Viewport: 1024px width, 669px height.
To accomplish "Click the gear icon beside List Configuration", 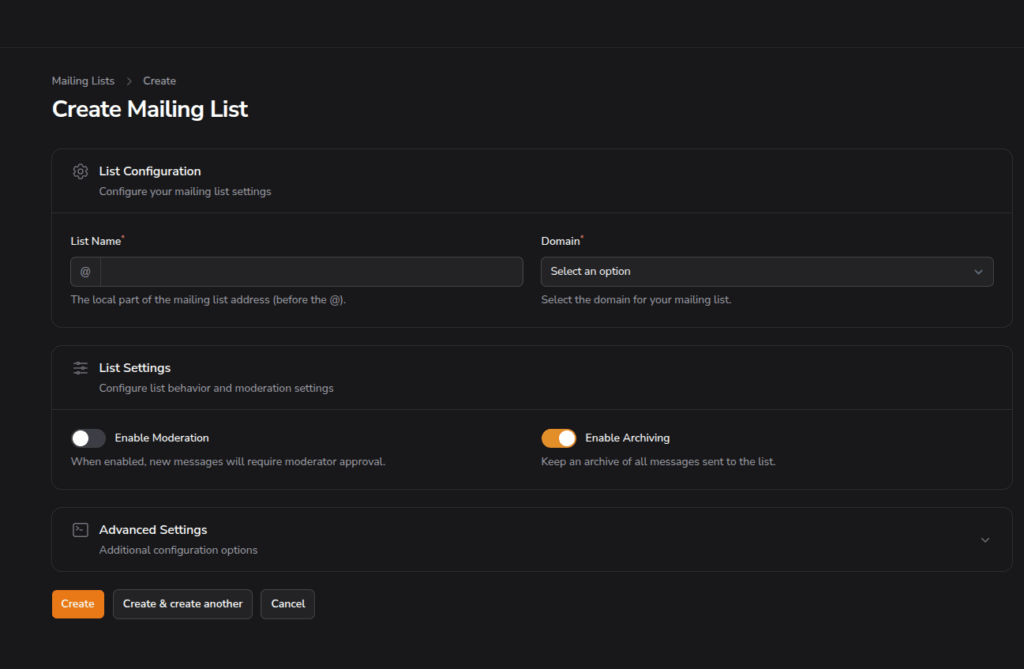I will pos(81,171).
